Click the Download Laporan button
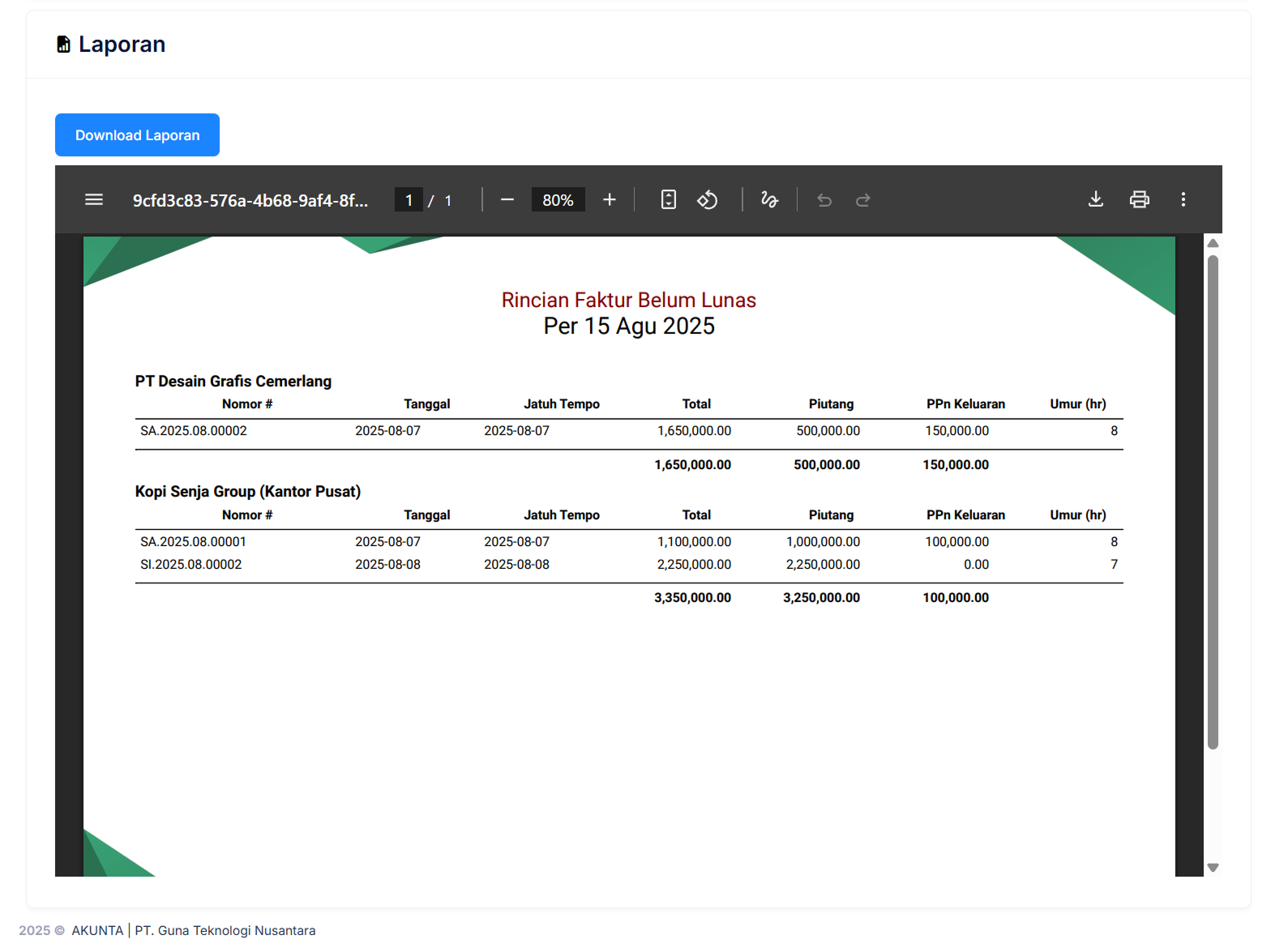Viewport: 1288px width, 952px height. click(137, 135)
